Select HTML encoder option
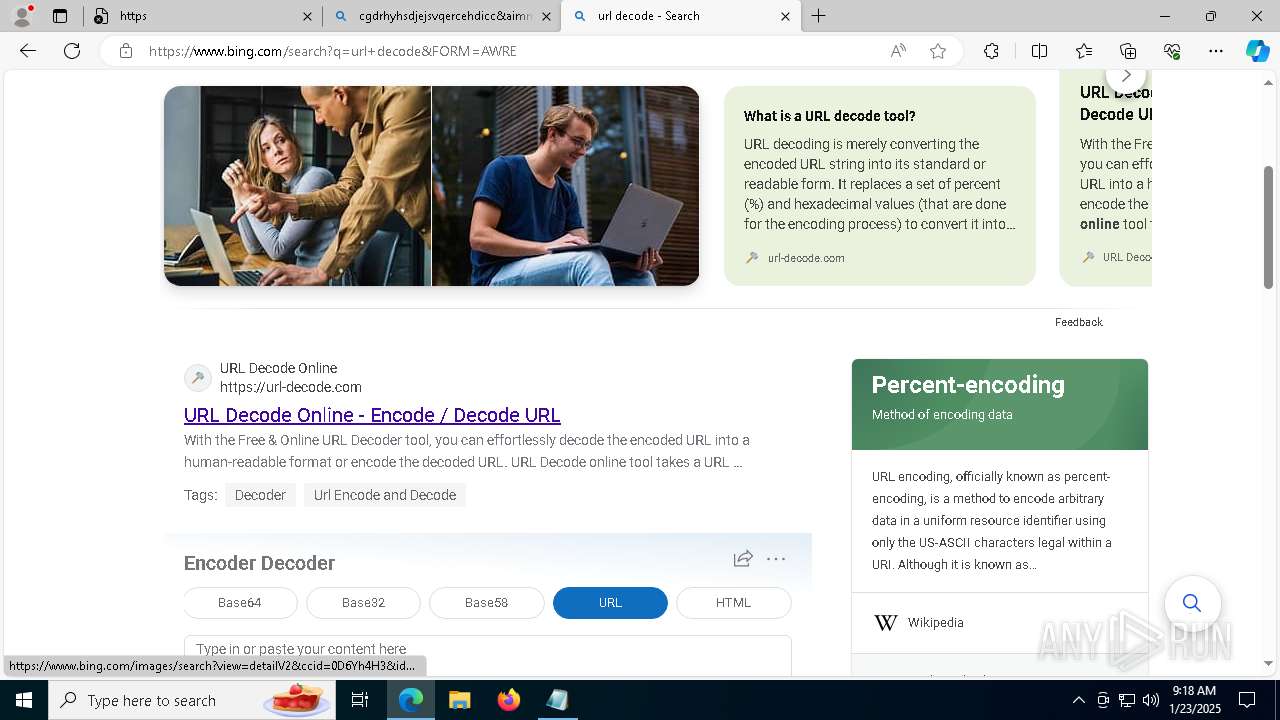 point(733,603)
